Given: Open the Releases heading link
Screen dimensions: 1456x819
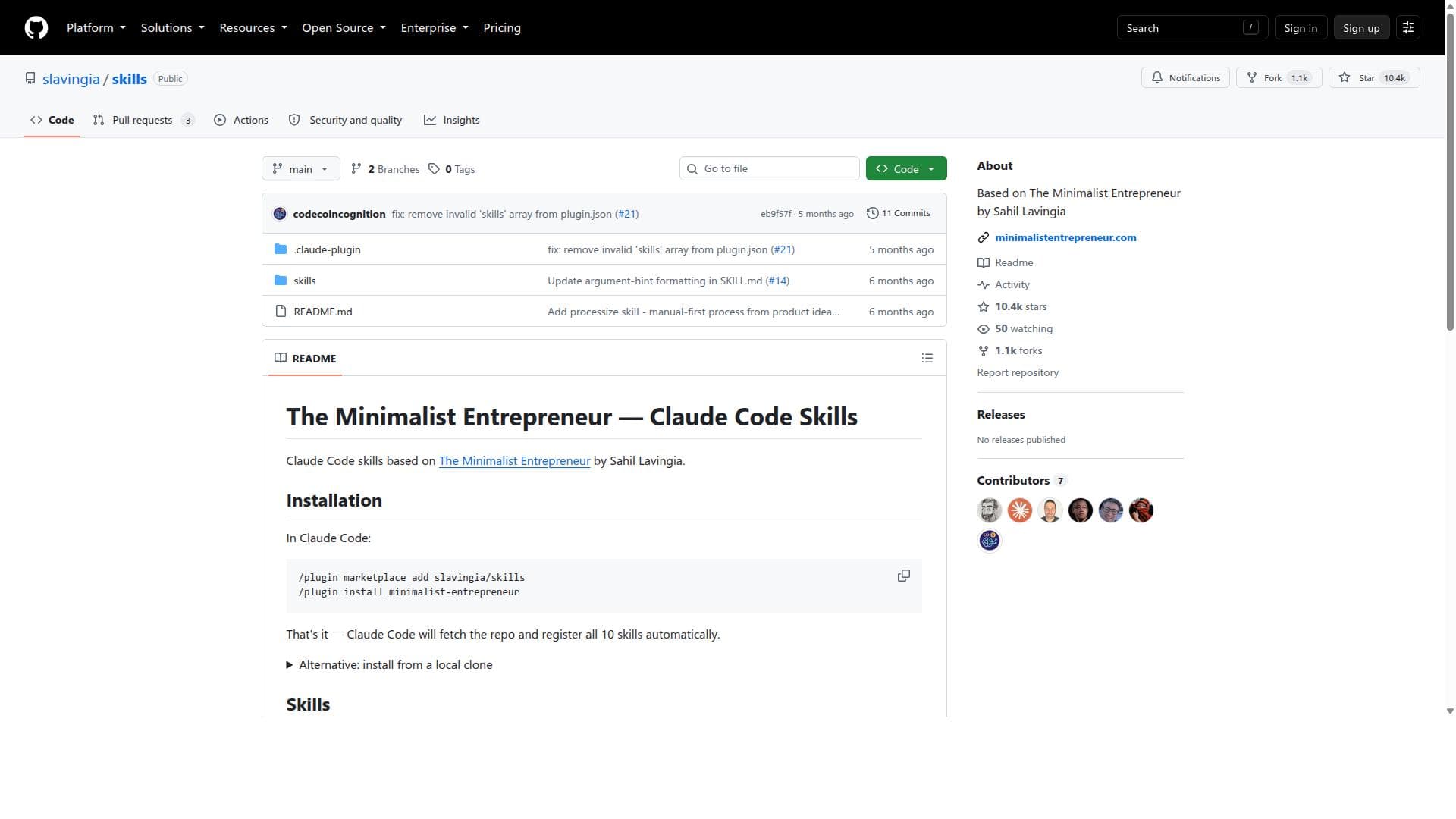Looking at the screenshot, I should pyautogui.click(x=1001, y=415).
